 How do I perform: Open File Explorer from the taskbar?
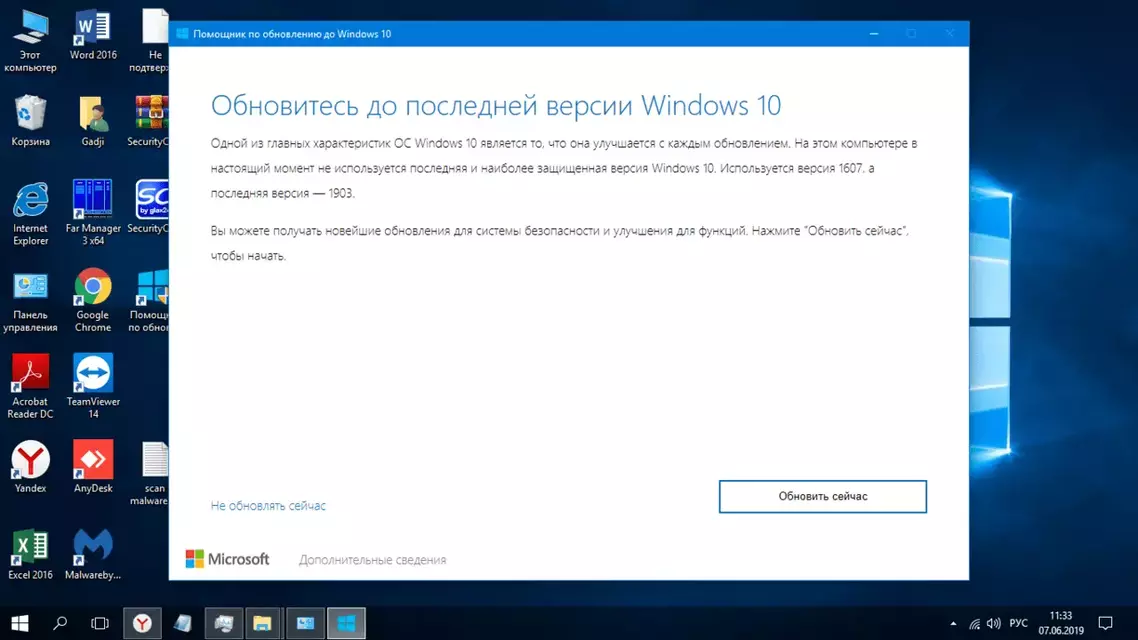tap(262, 623)
